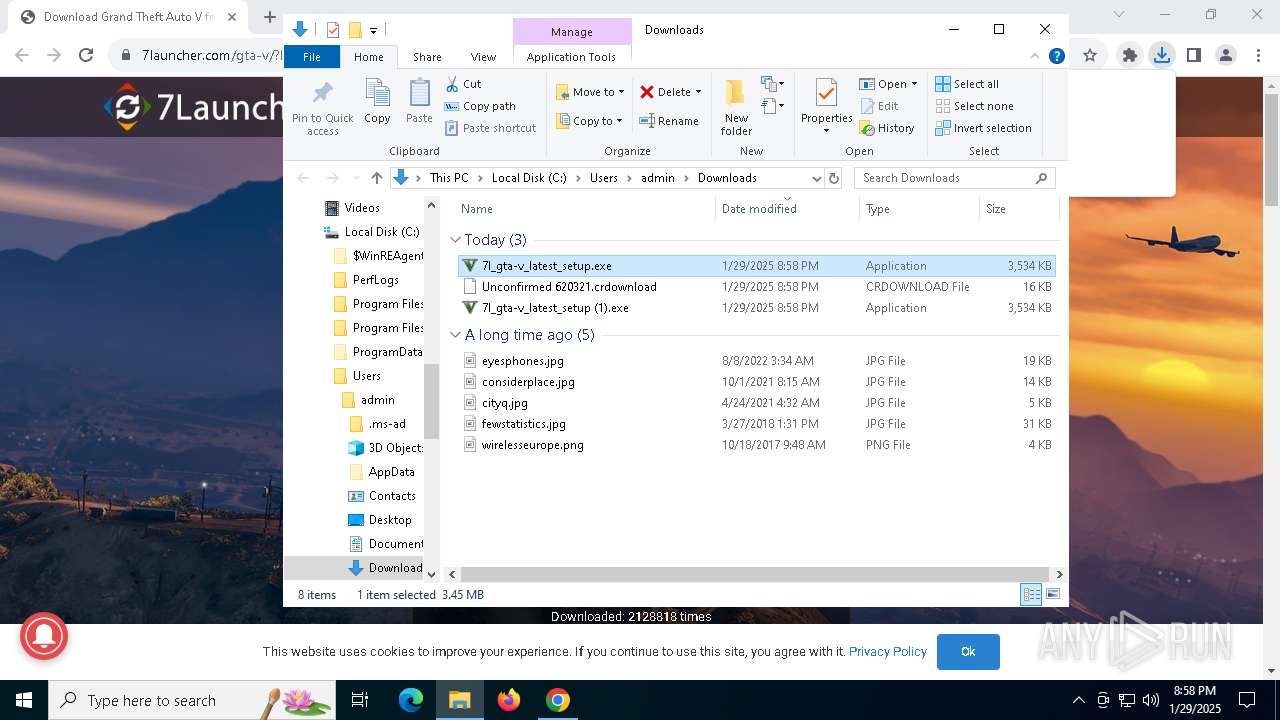Sort by Date modified column header
The image size is (1280, 720).
pyautogui.click(x=787, y=209)
